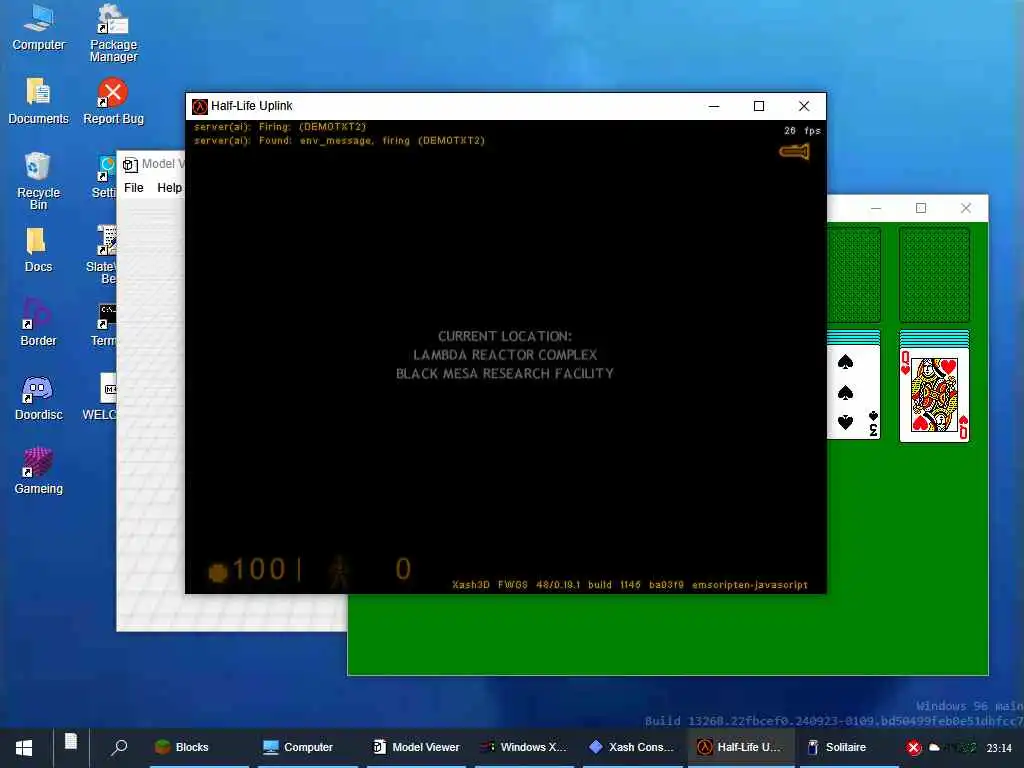Open File menu in Model Viewer
Viewport: 1024px width, 768px height.
tap(134, 188)
